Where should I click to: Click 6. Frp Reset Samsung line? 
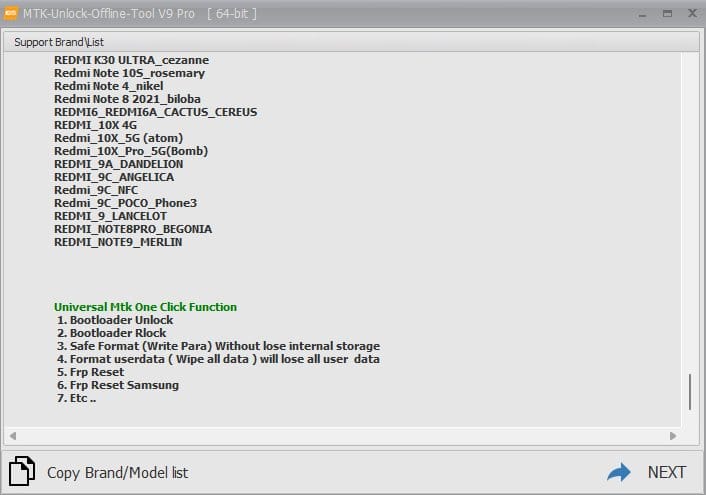118,386
